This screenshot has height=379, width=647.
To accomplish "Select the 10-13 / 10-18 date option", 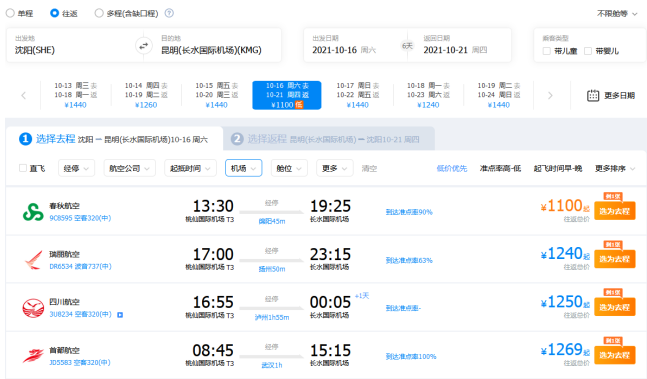I will (x=76, y=95).
